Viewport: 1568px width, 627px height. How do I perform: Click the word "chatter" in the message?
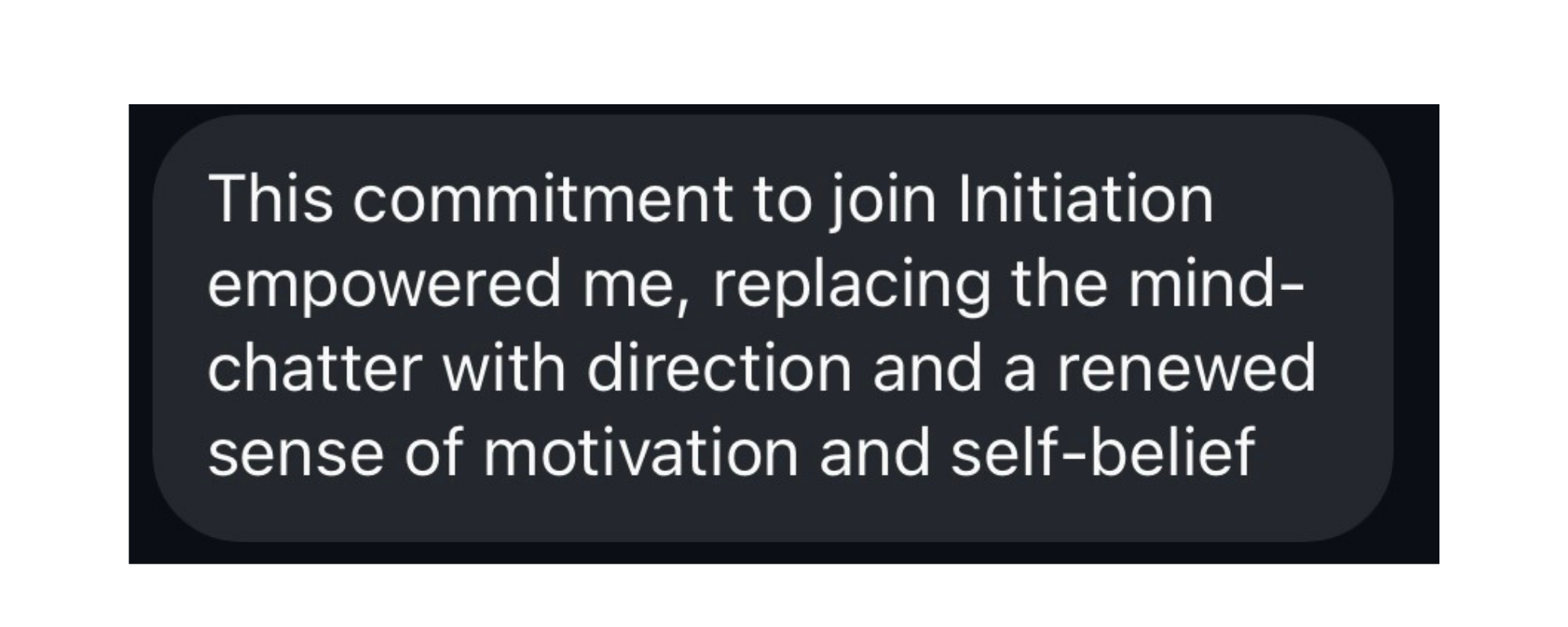(x=315, y=368)
